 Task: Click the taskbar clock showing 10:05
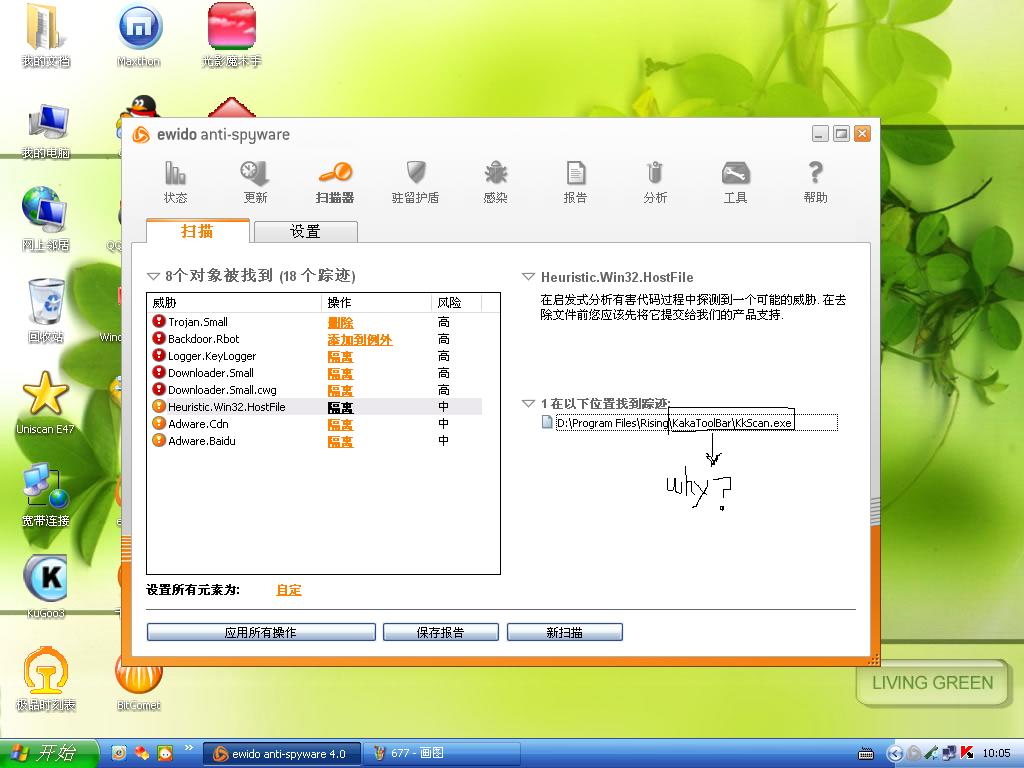coord(997,754)
